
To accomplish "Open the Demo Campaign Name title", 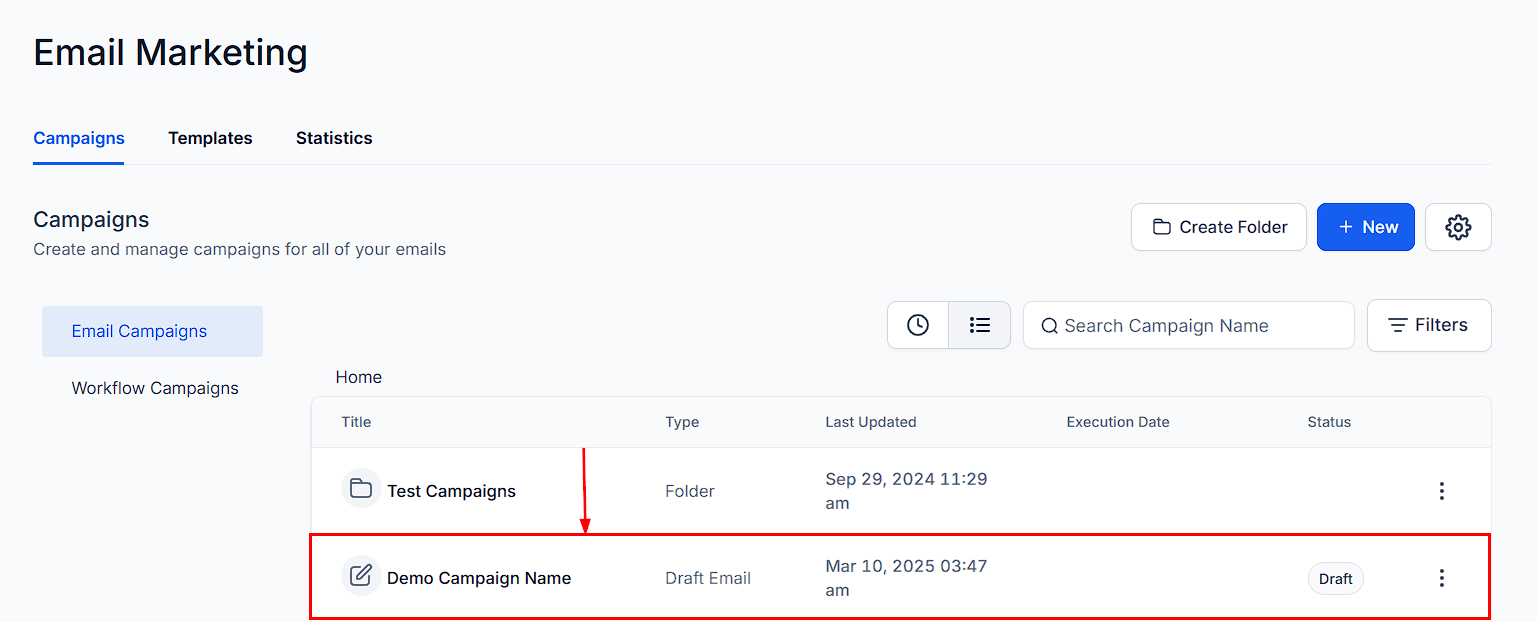I will tap(479, 577).
